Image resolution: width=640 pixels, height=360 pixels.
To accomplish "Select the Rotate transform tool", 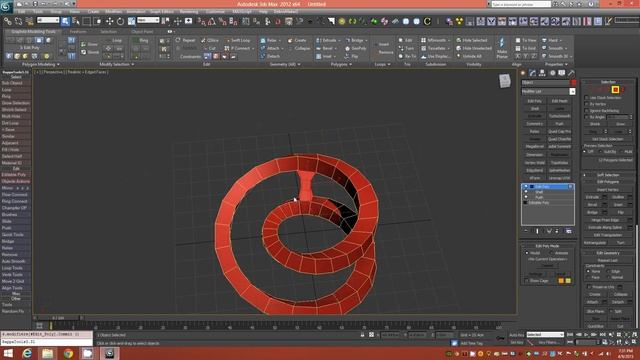I will [120, 21].
